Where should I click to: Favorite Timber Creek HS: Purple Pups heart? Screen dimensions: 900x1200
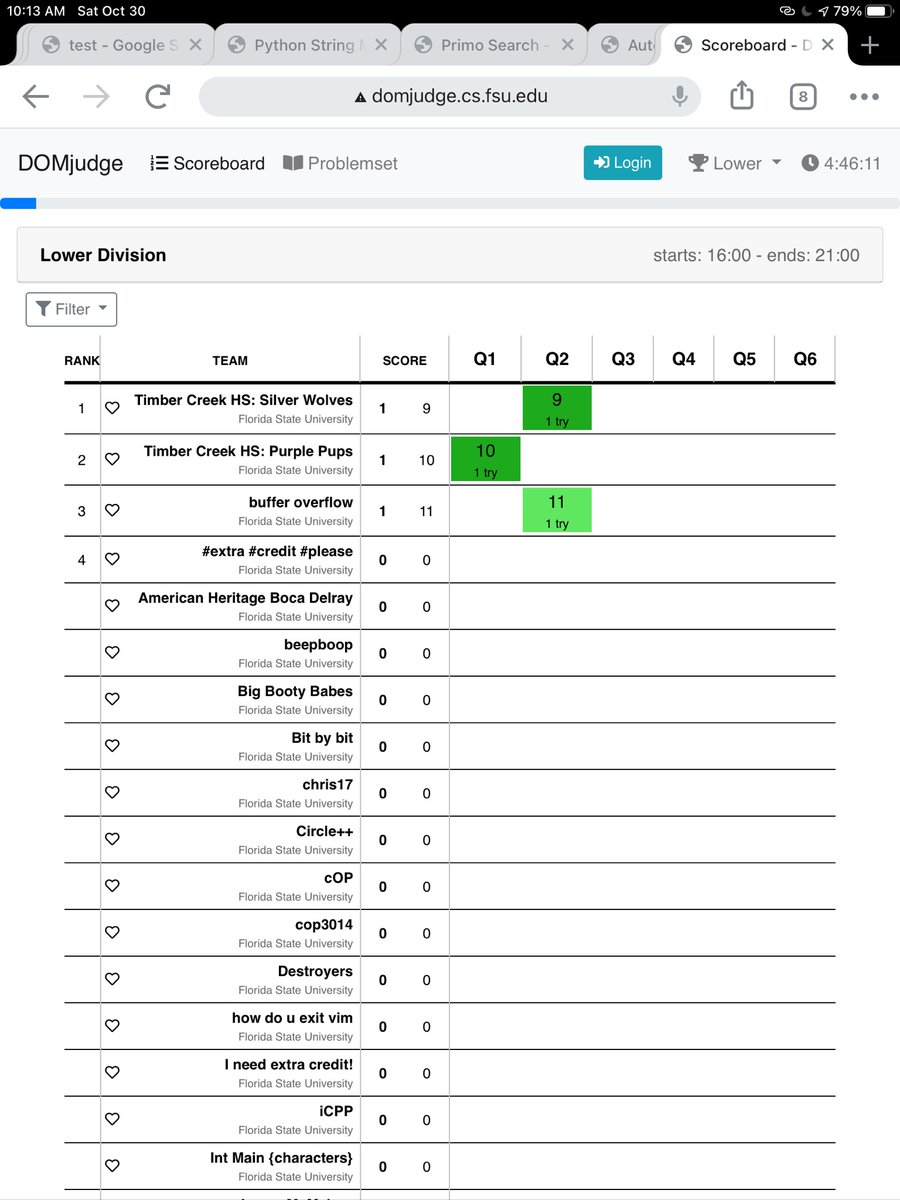[x=112, y=459]
